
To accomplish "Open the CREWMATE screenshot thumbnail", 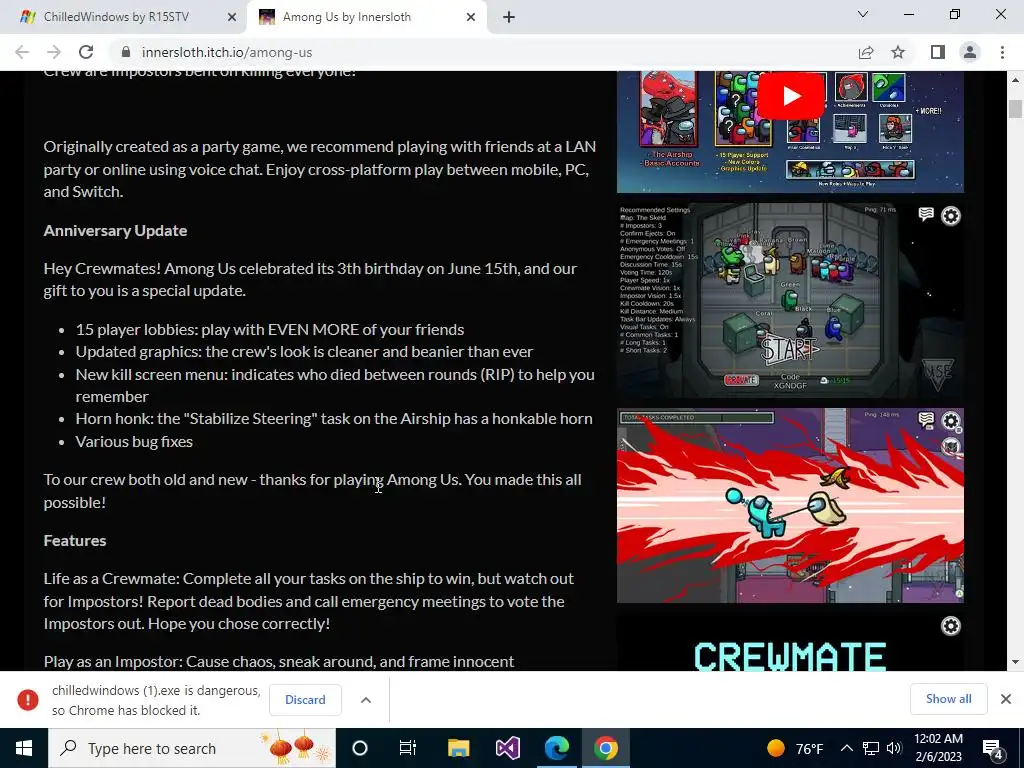I will click(x=790, y=642).
